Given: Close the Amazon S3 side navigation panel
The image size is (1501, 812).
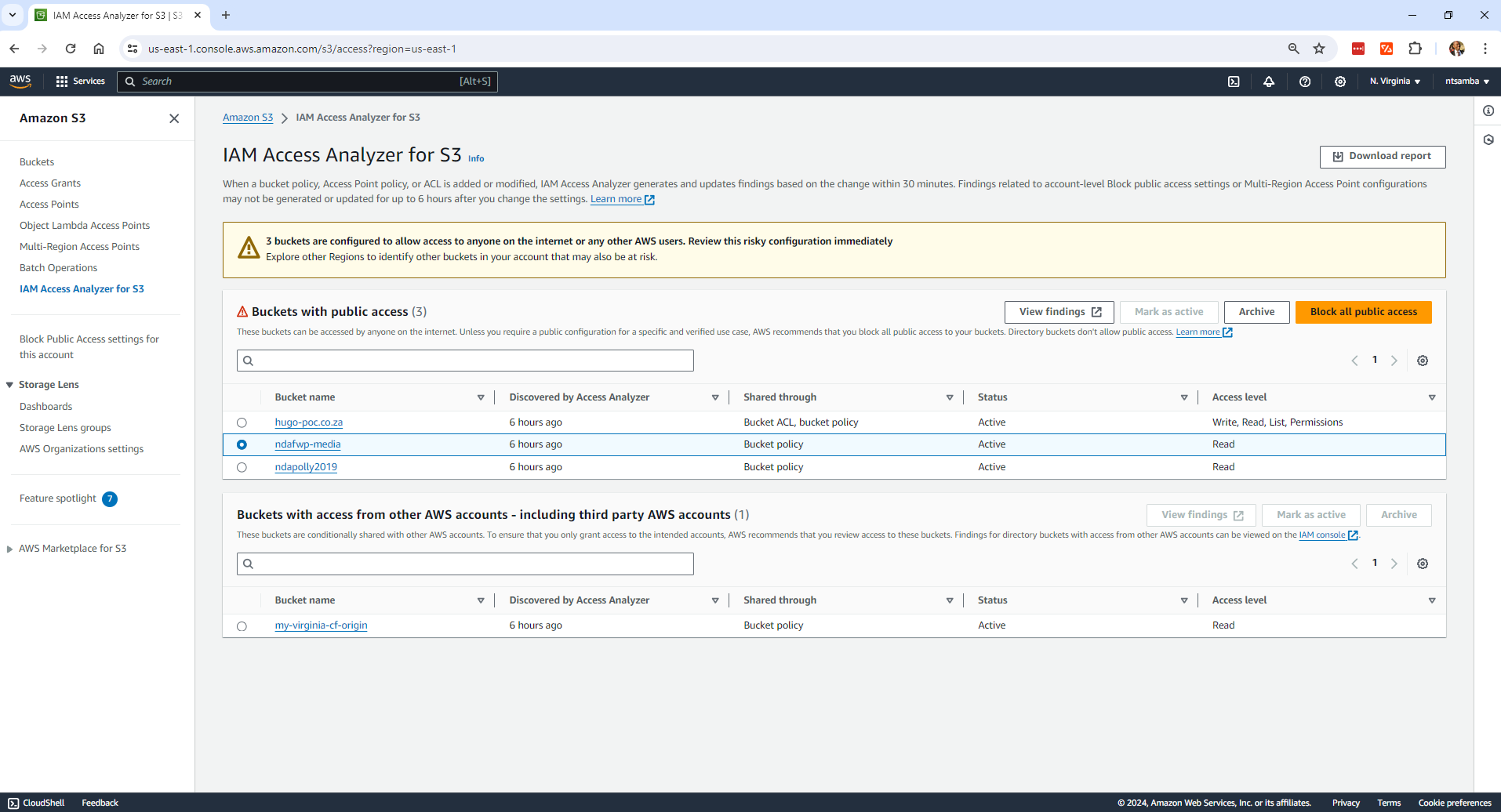Looking at the screenshot, I should pyautogui.click(x=174, y=118).
